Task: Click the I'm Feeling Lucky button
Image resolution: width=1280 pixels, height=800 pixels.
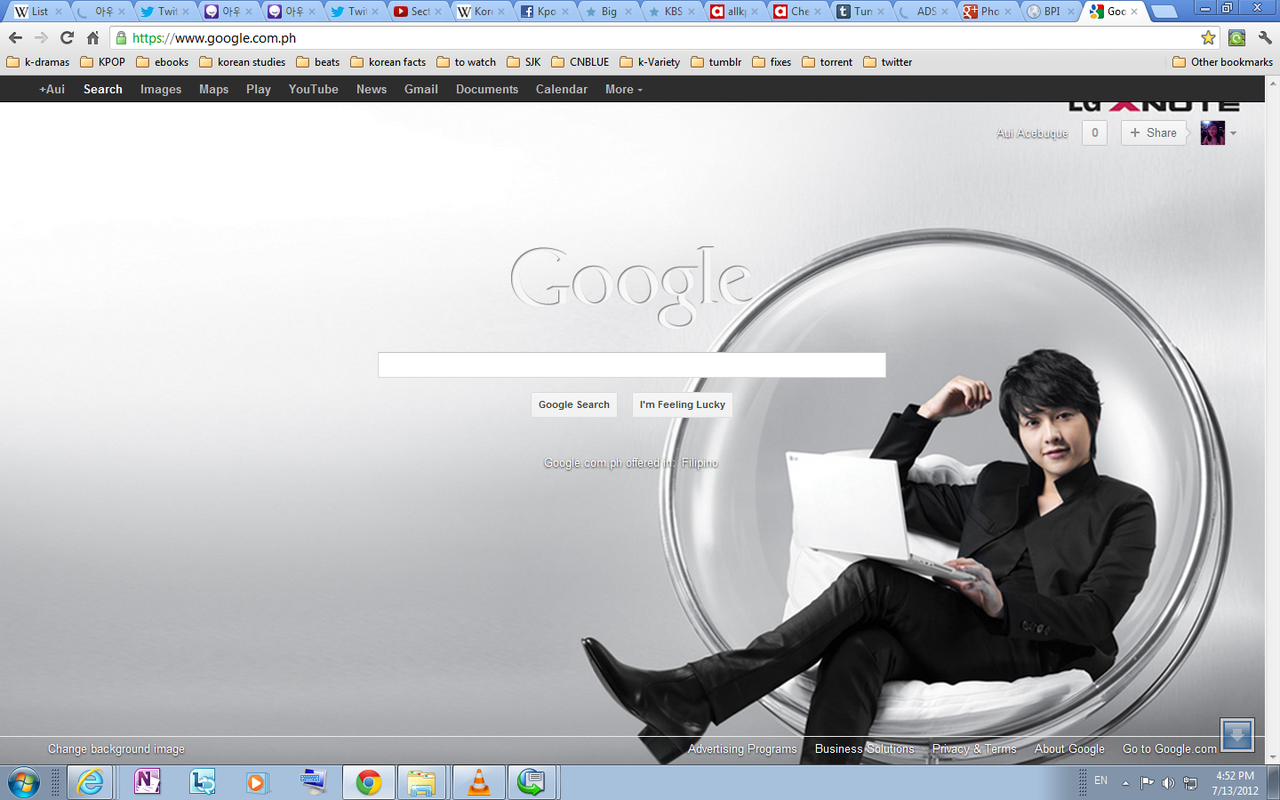Action: tap(682, 405)
